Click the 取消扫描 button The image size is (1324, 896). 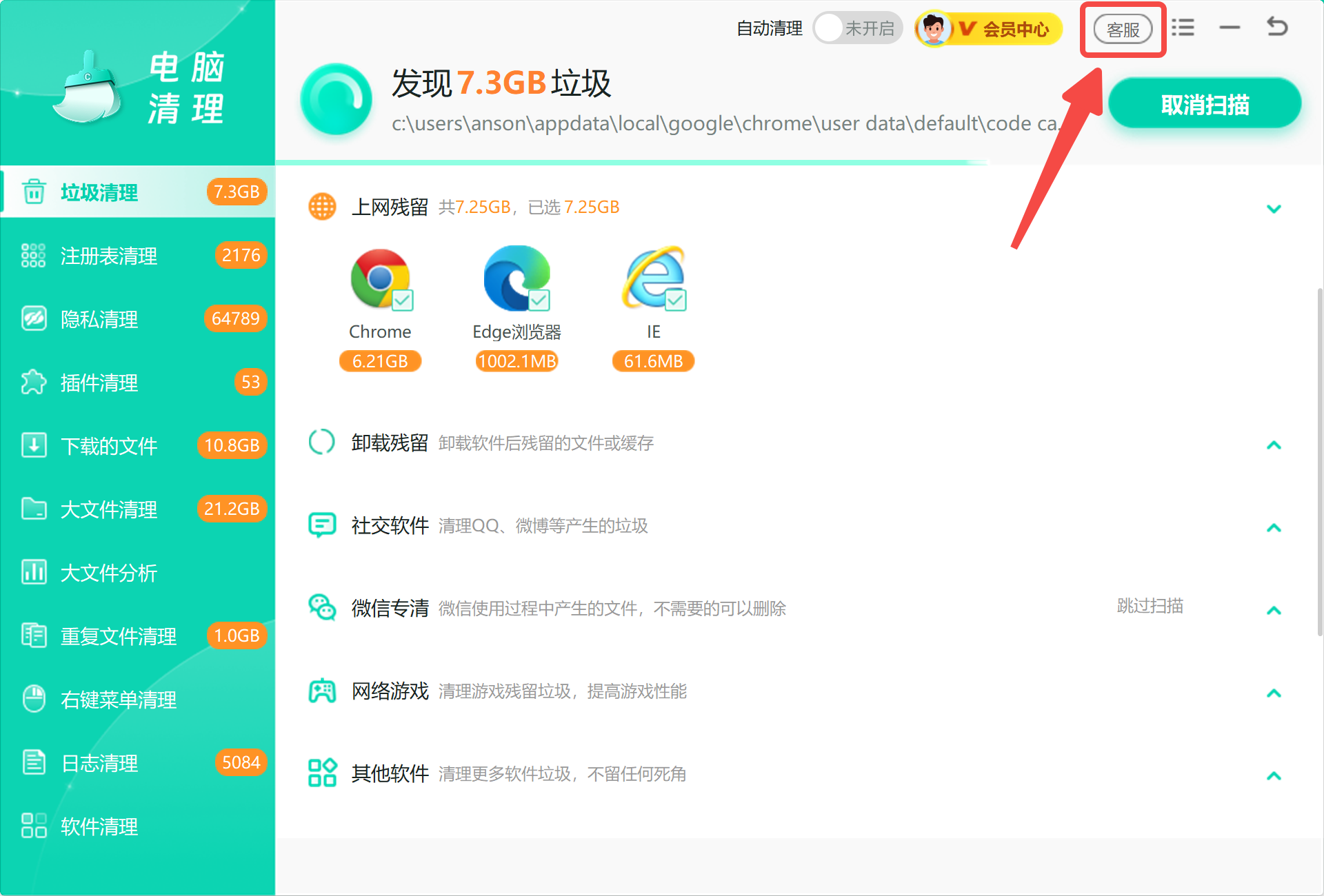(x=1205, y=105)
